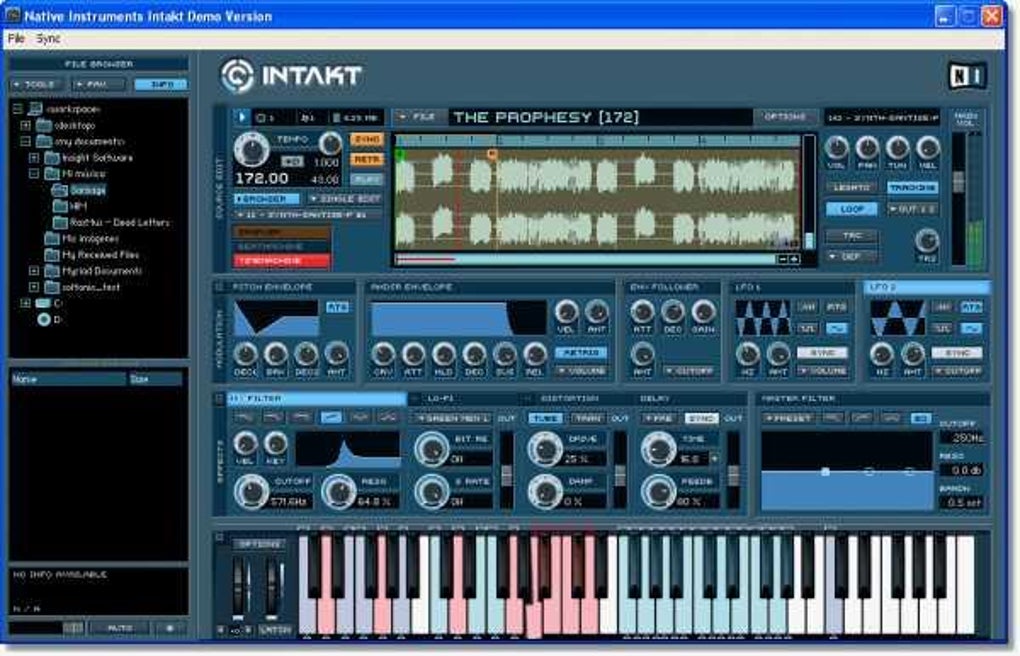Image resolution: width=1020 pixels, height=656 pixels.
Task: Expand the C: drive node
Action: click(25, 303)
